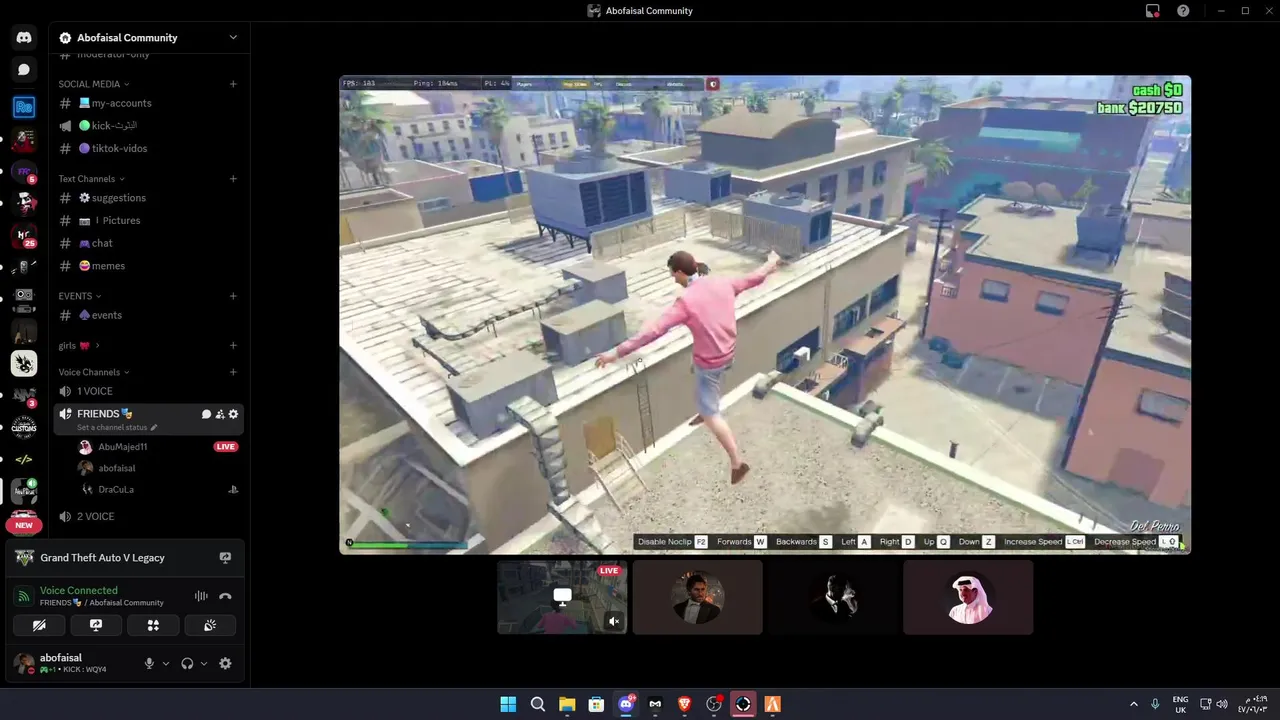Open Pictures channel
Image resolution: width=1280 pixels, height=720 pixels.
(x=148, y=220)
